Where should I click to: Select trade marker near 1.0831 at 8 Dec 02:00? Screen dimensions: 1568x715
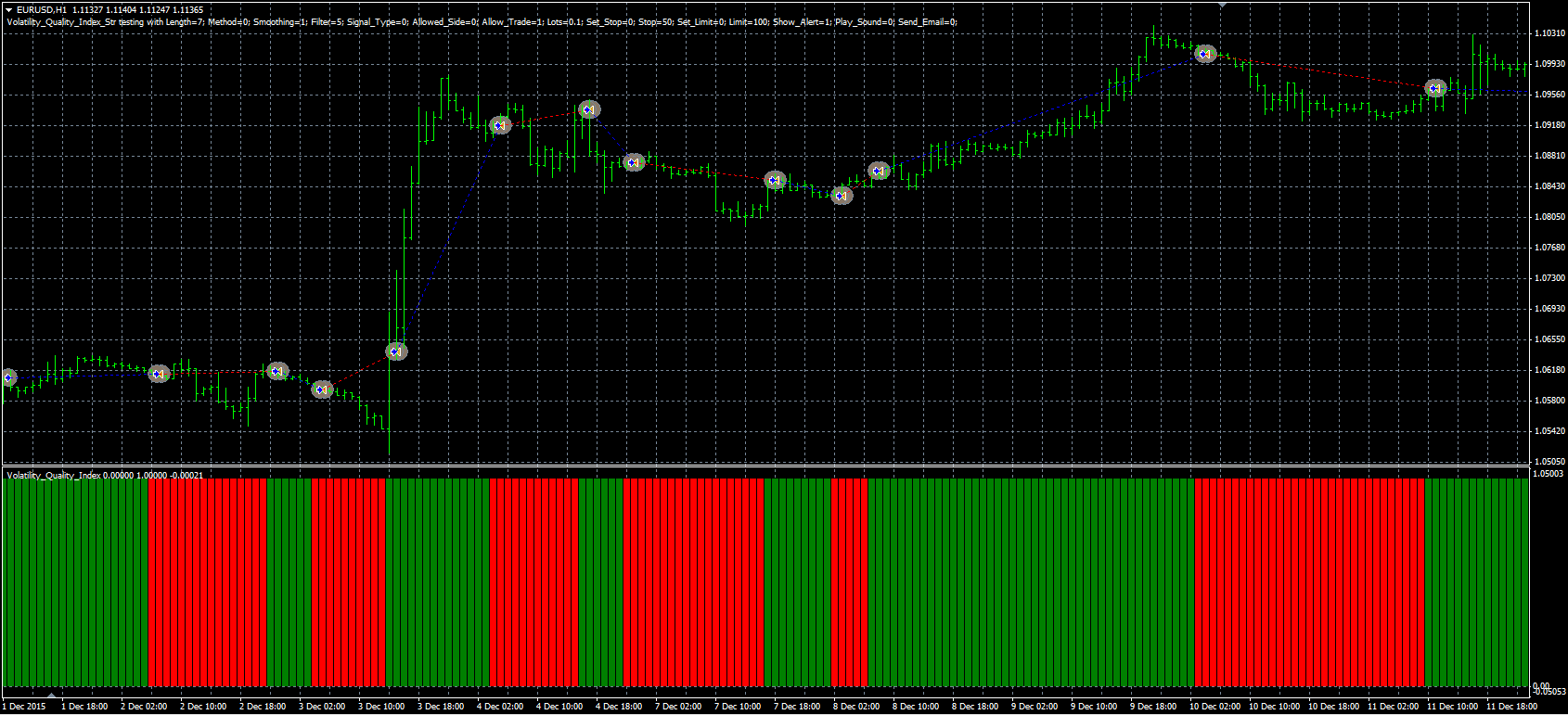[842, 196]
